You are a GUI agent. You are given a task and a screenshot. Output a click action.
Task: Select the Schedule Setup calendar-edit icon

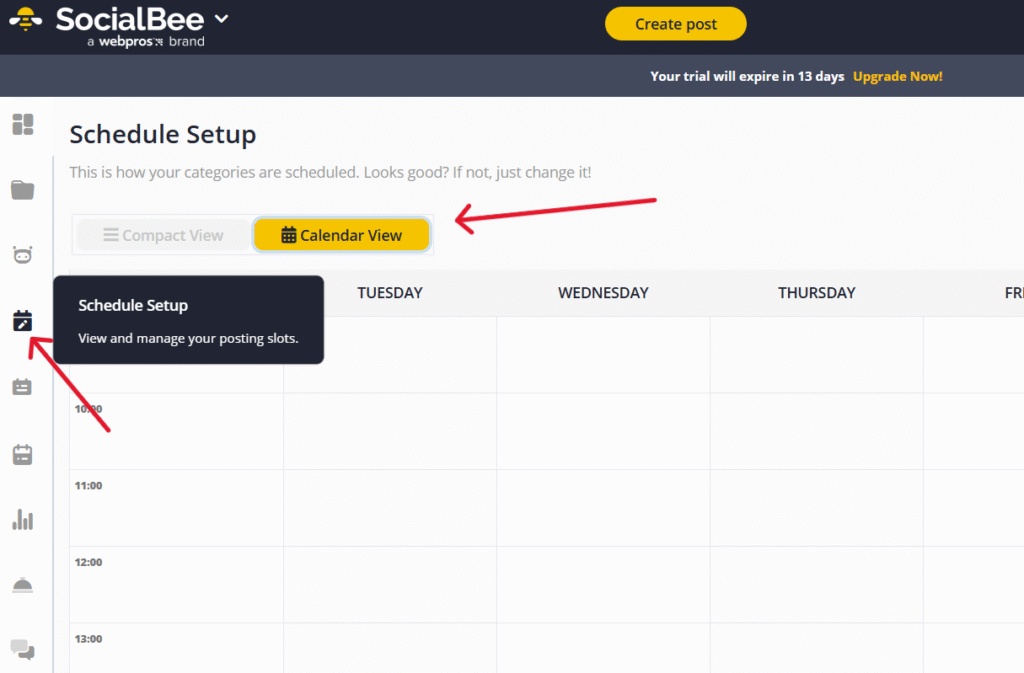point(22,321)
